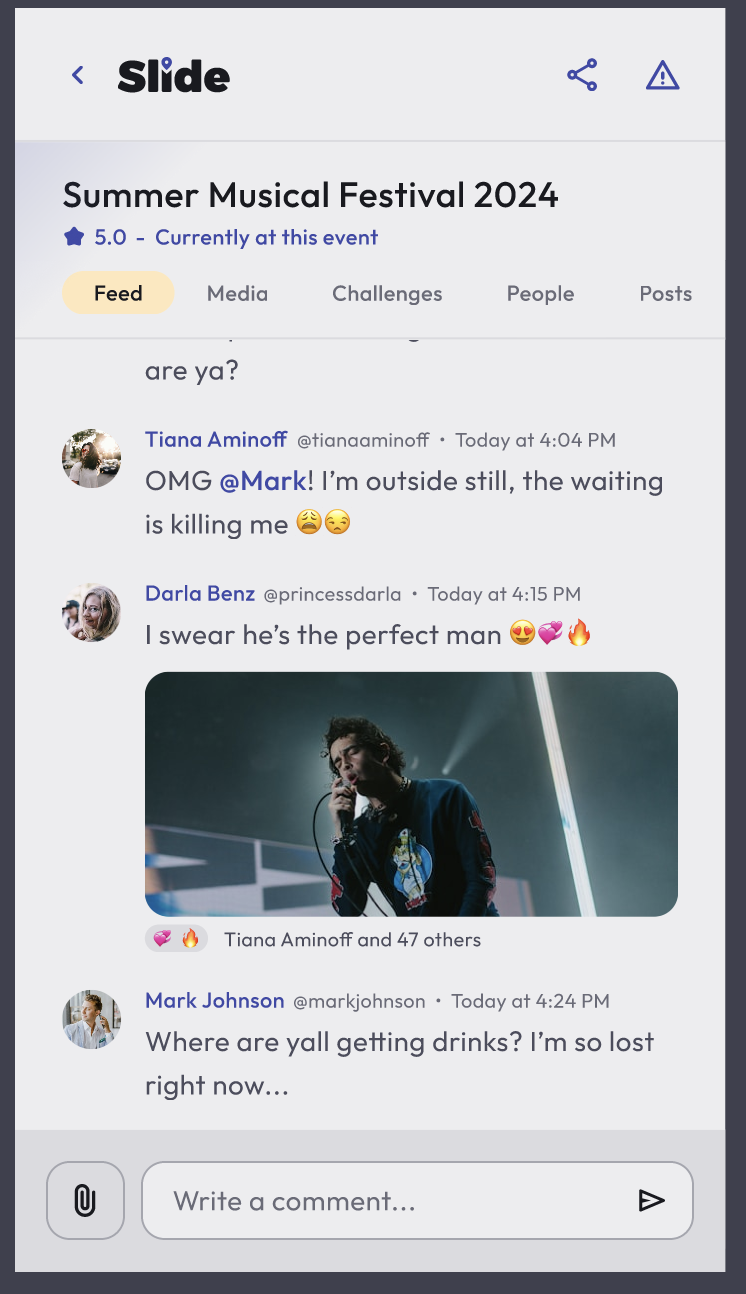The width and height of the screenshot is (746, 1294).
Task: Open Darla Benz's profile name link
Action: (x=200, y=594)
